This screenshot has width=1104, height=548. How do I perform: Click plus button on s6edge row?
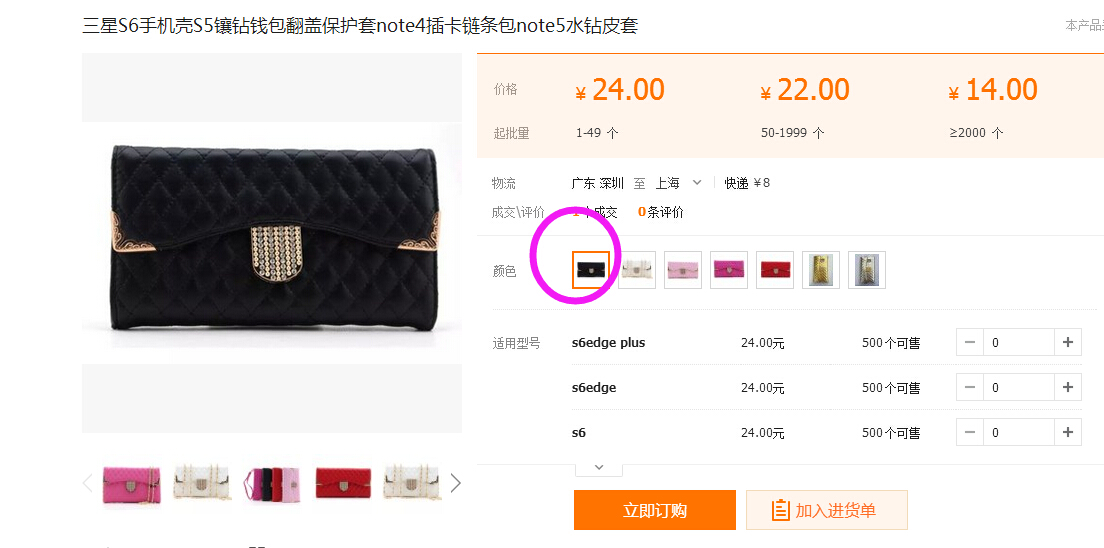(x=1067, y=387)
